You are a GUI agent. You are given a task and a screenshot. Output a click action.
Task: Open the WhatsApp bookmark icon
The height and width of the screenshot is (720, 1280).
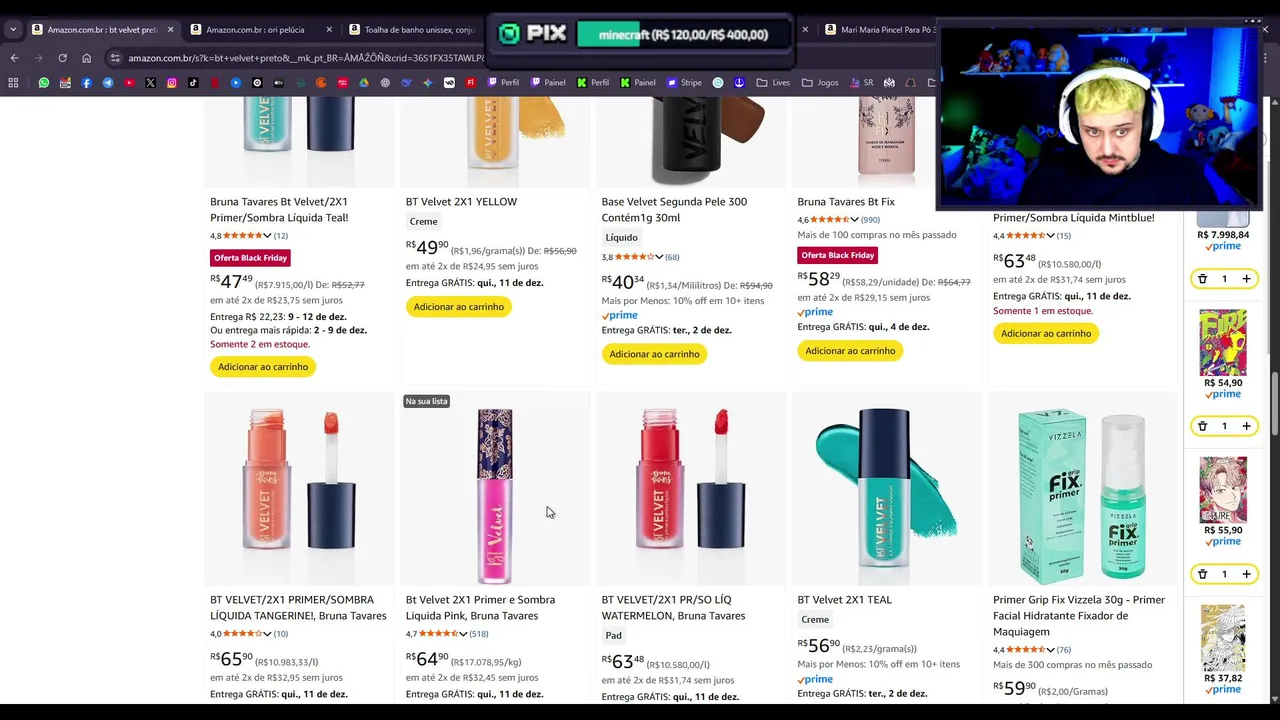[43, 83]
